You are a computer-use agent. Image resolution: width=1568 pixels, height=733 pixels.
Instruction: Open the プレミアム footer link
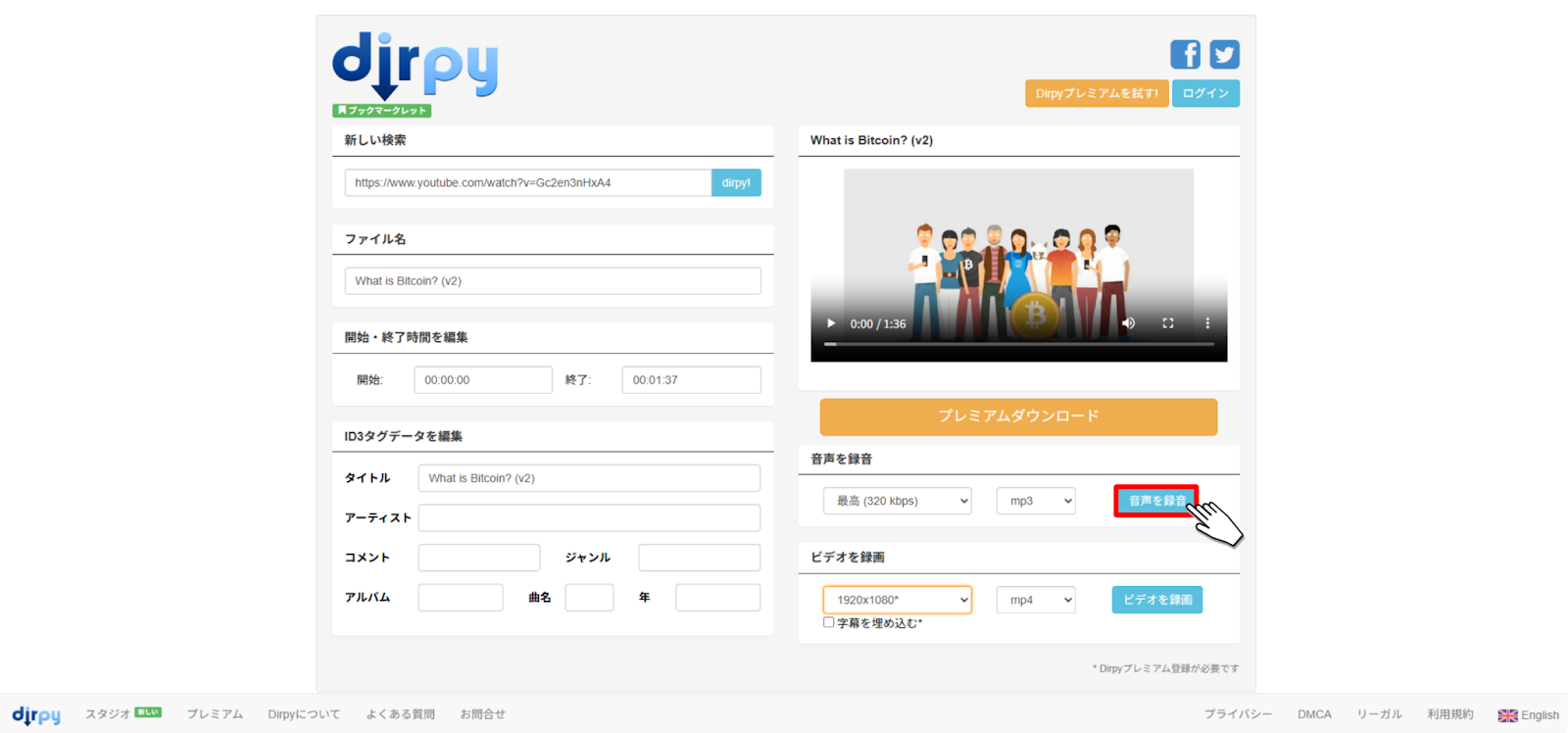pos(215,714)
